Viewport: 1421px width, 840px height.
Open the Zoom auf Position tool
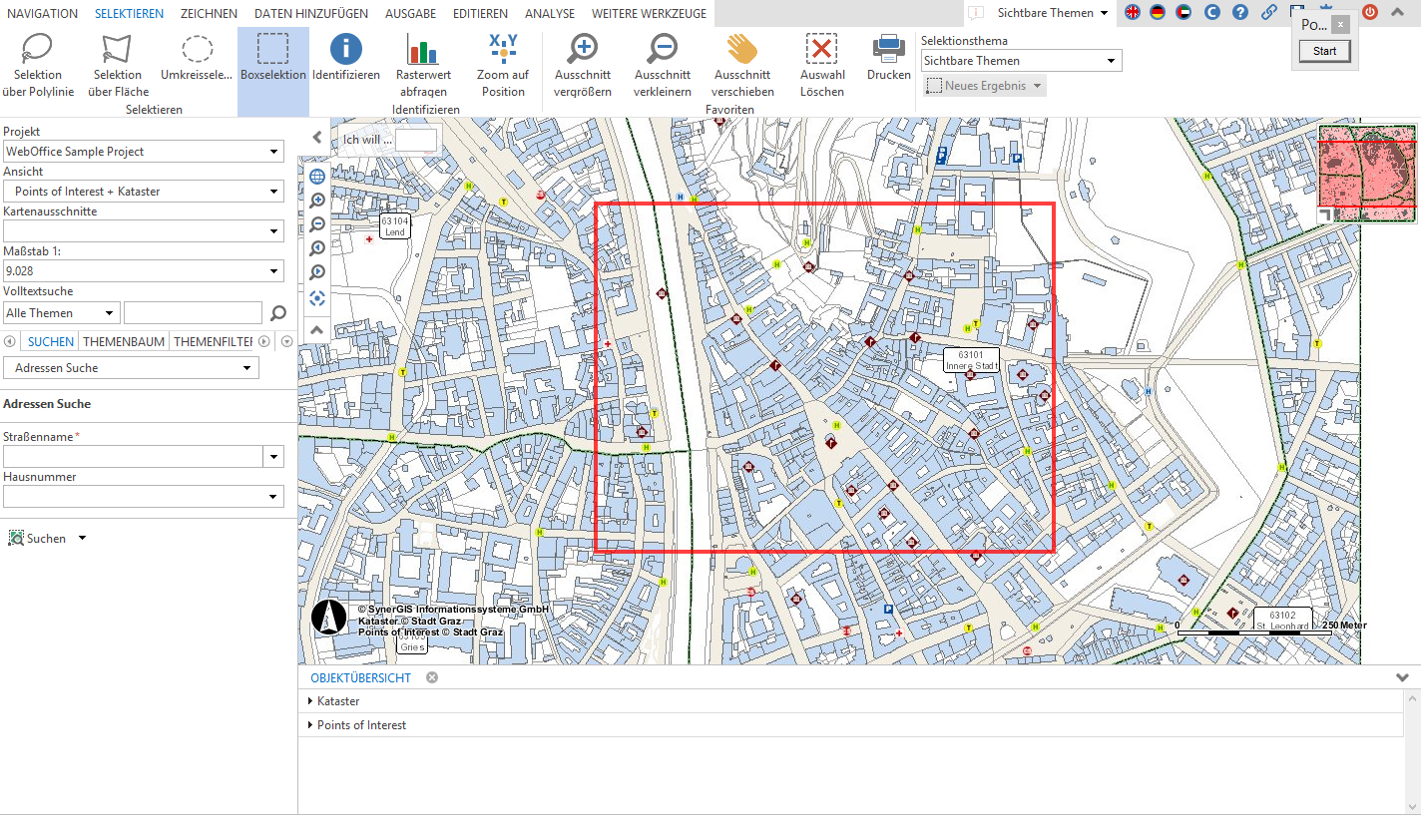(502, 63)
